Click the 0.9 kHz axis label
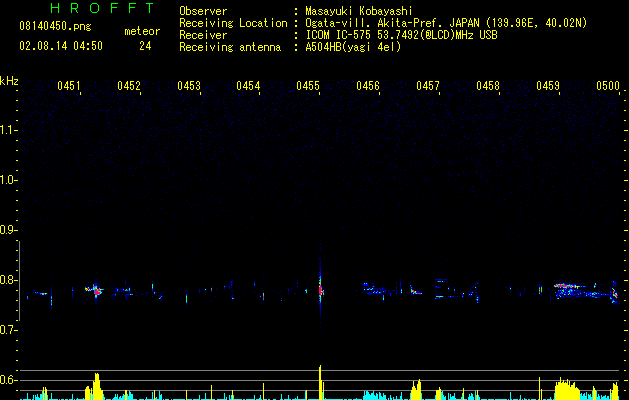 click(x=8, y=230)
